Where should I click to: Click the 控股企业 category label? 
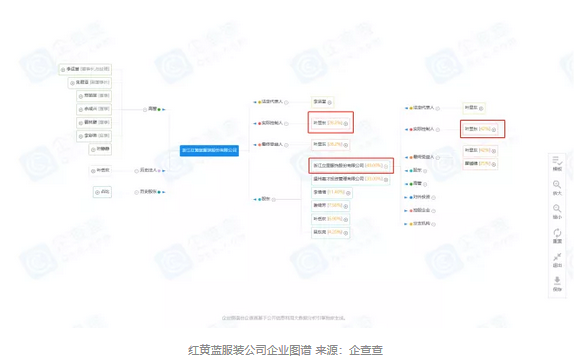pos(421,211)
